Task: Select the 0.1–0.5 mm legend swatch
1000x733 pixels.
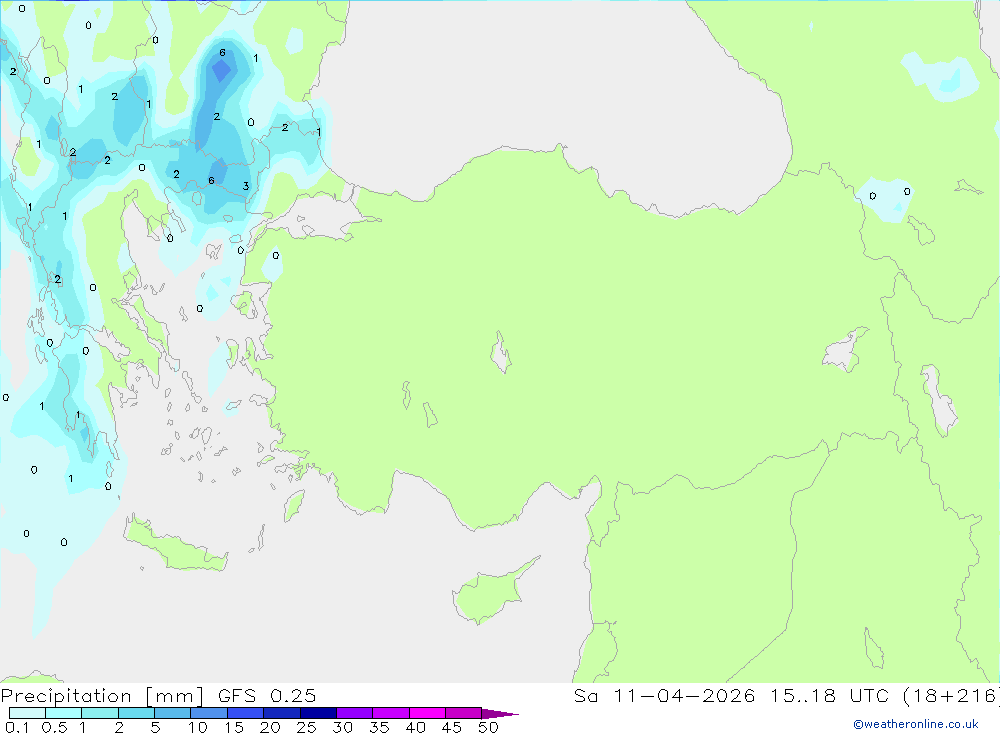Action: pos(27,713)
